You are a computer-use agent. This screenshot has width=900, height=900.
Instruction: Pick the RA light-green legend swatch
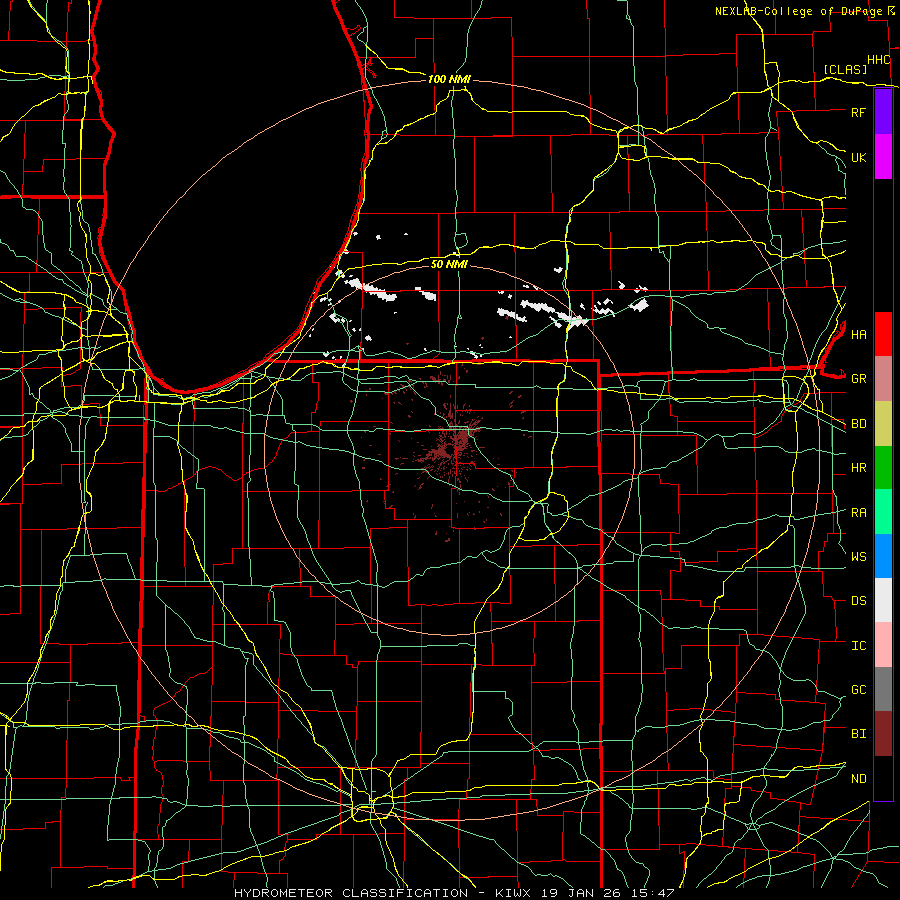click(x=883, y=512)
